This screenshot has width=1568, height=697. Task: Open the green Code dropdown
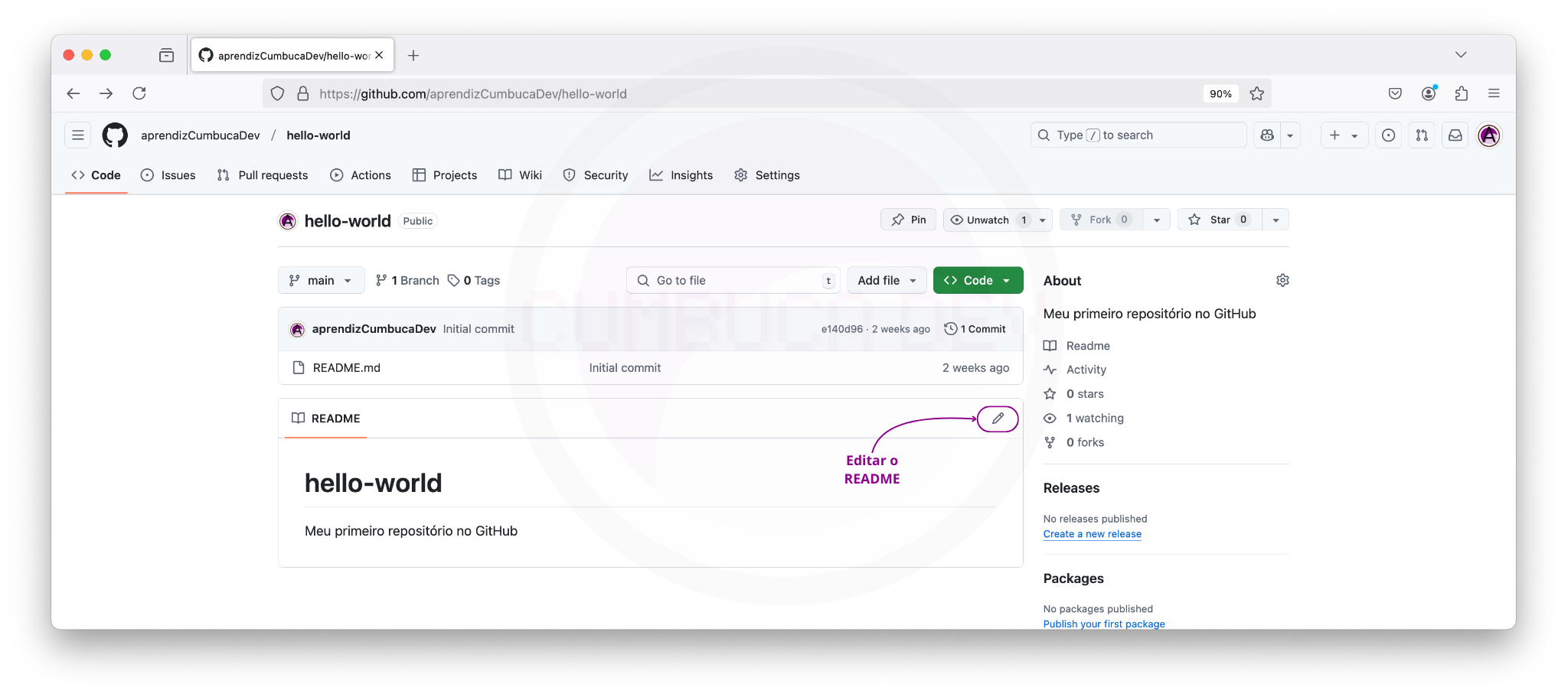(978, 280)
